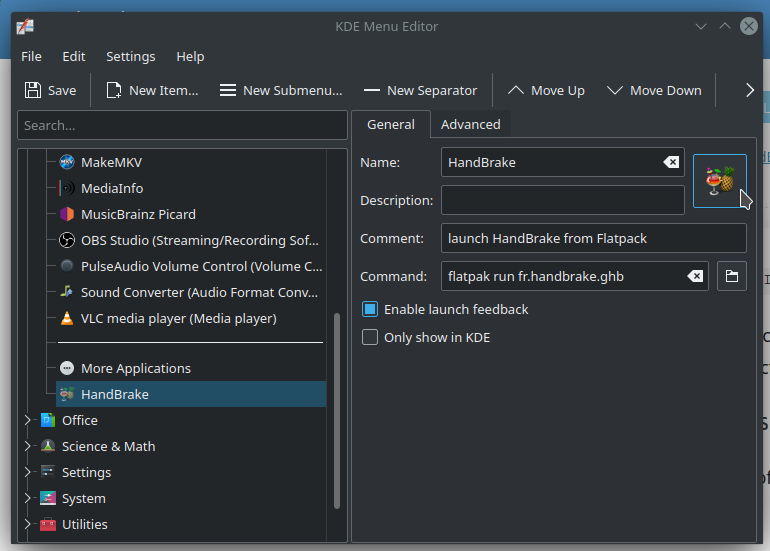The image size is (770, 551).
Task: Expand the Utilities category
Action: coord(28,524)
